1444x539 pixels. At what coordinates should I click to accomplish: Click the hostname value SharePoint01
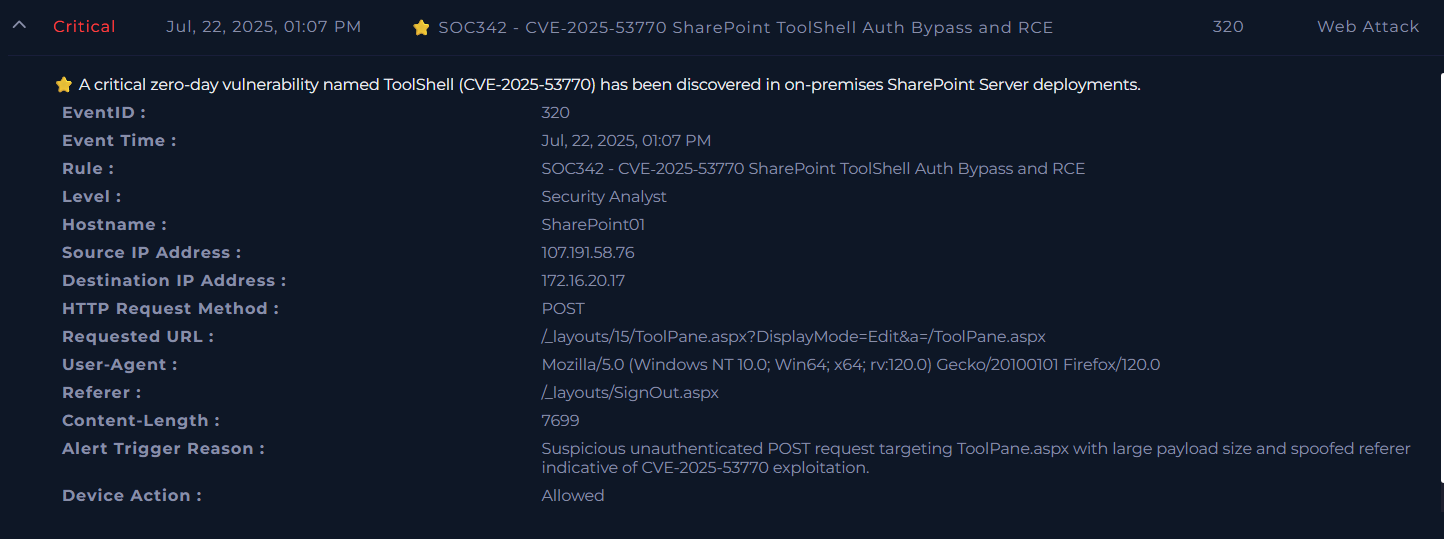593,225
